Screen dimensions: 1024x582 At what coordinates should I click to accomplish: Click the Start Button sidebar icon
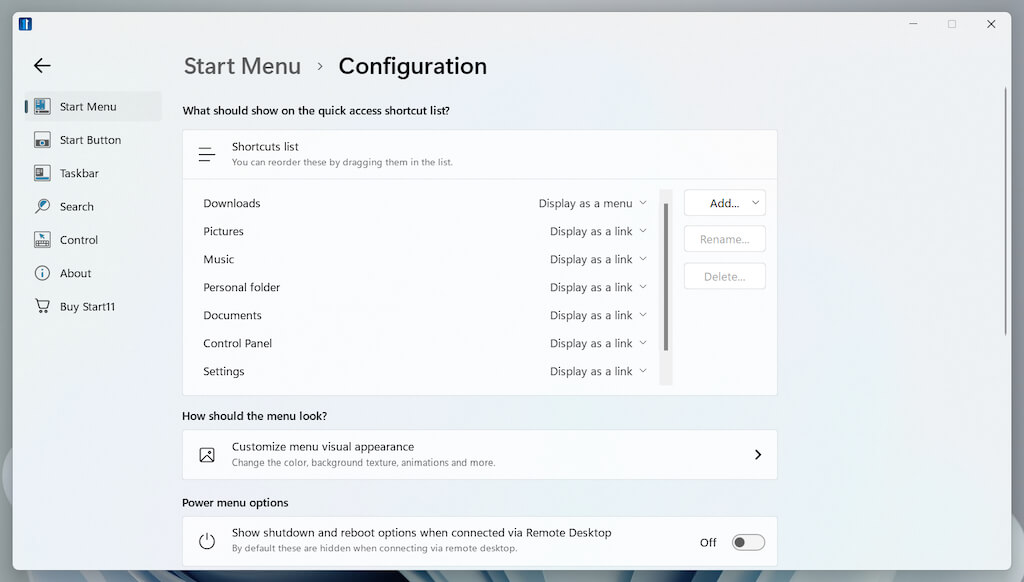tap(42, 140)
